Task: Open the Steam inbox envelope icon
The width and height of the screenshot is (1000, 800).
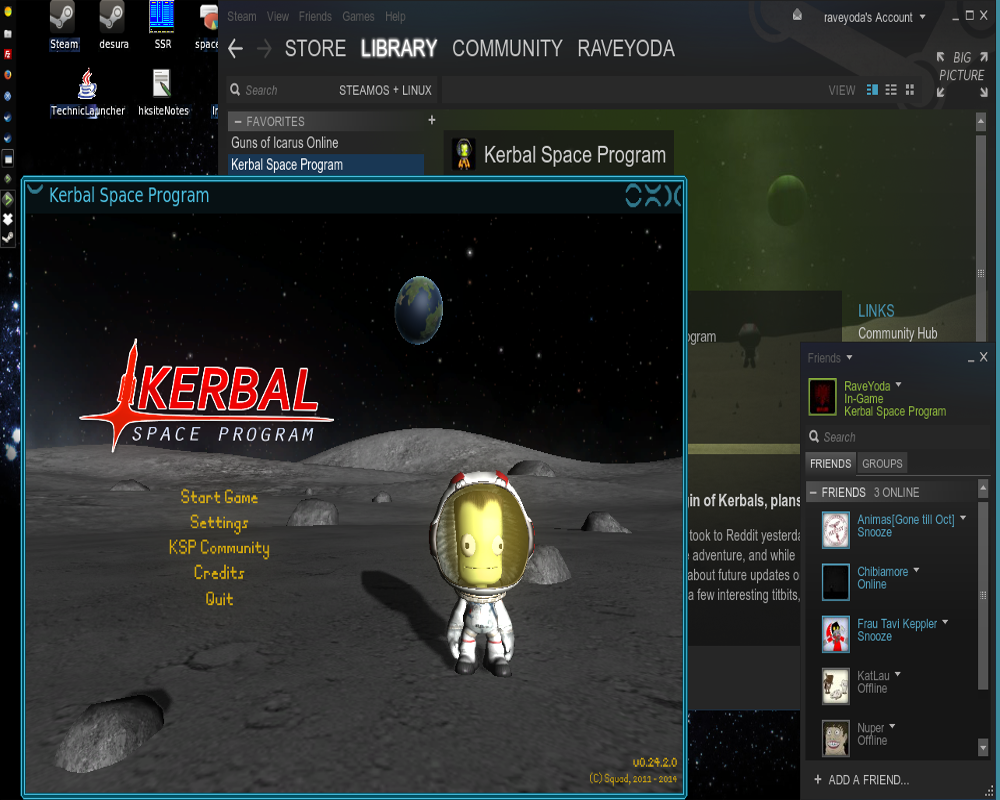Action: 797,15
